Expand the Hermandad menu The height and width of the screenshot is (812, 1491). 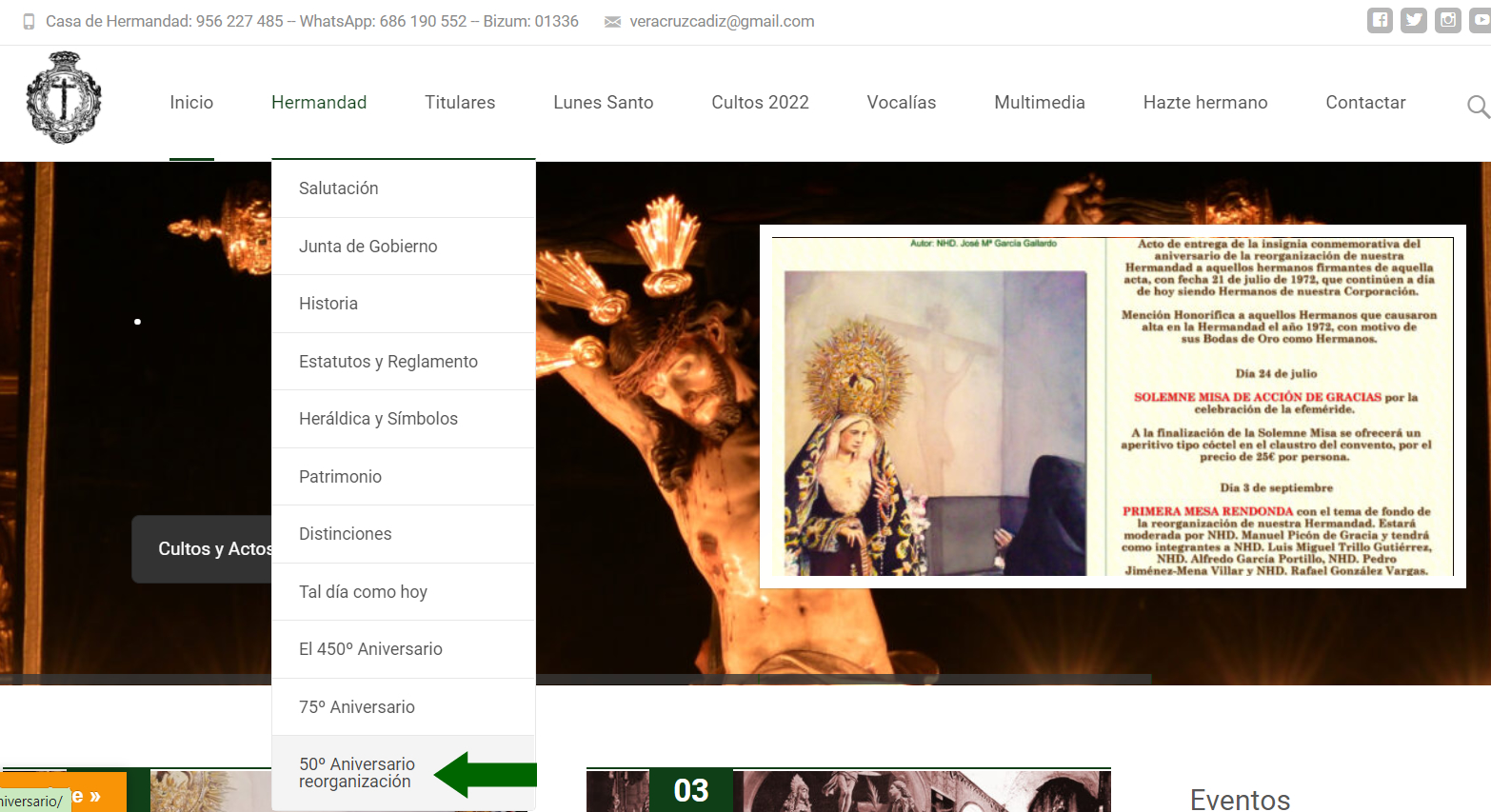pyautogui.click(x=319, y=103)
